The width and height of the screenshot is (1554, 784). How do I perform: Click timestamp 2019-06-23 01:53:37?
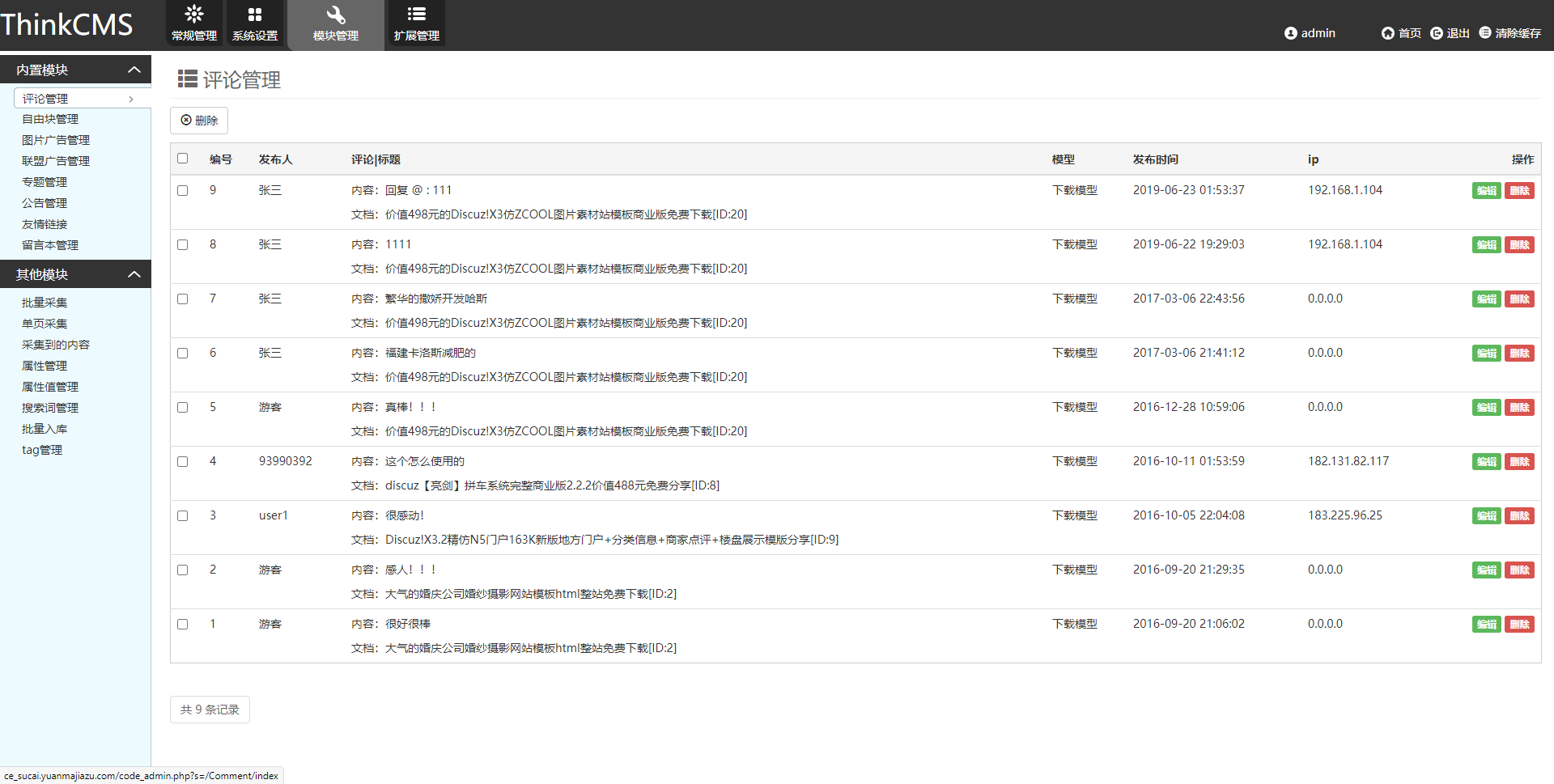1189,190
